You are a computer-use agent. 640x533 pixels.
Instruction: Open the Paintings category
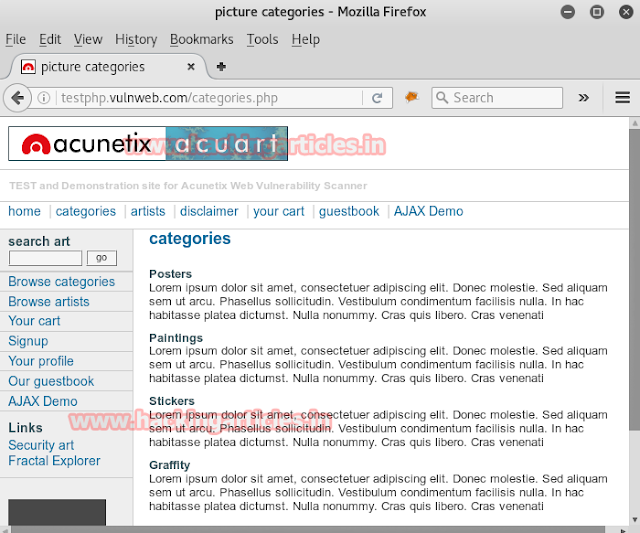[176, 338]
